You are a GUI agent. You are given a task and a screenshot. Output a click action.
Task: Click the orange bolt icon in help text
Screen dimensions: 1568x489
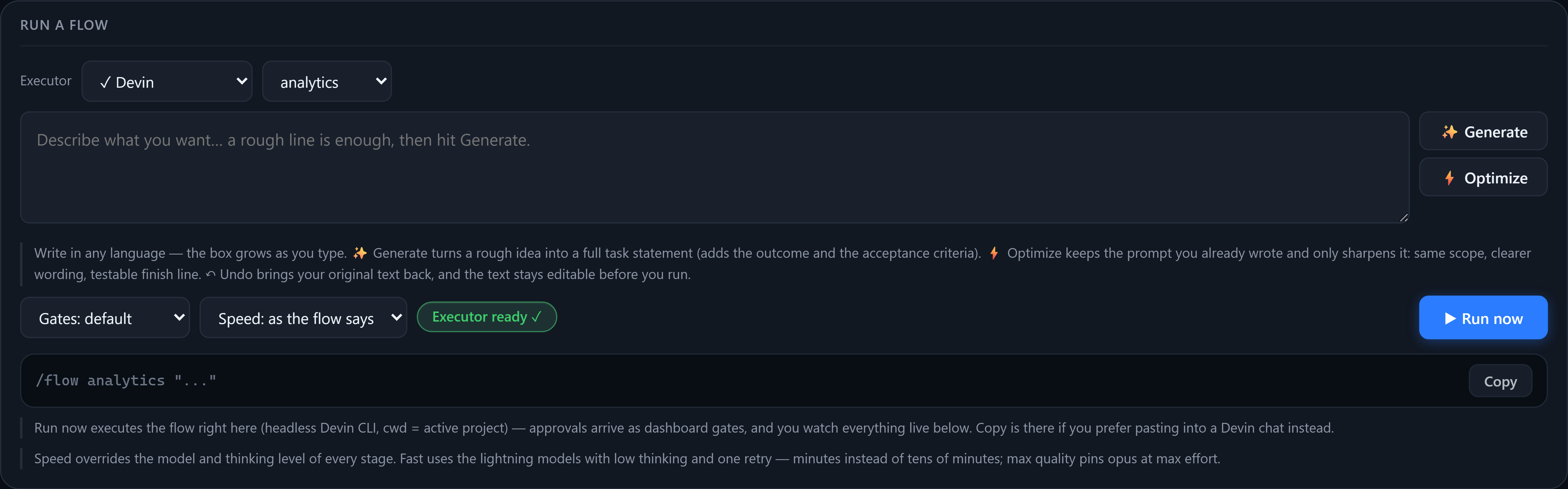[x=994, y=253]
